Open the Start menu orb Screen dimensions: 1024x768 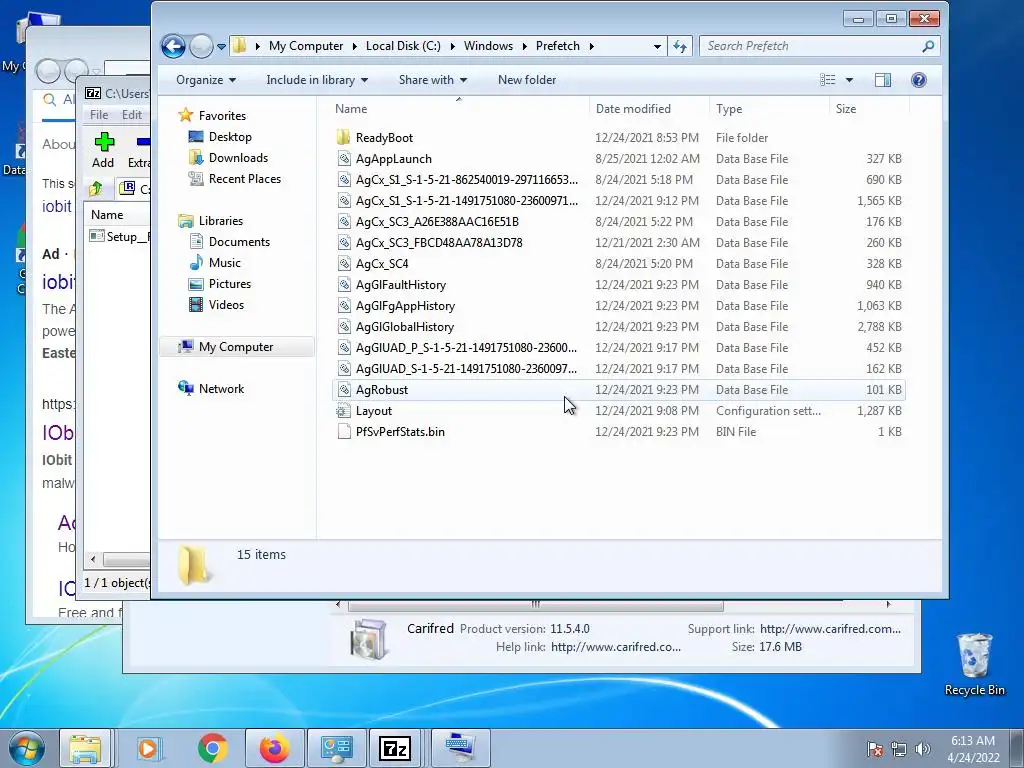[x=26, y=748]
